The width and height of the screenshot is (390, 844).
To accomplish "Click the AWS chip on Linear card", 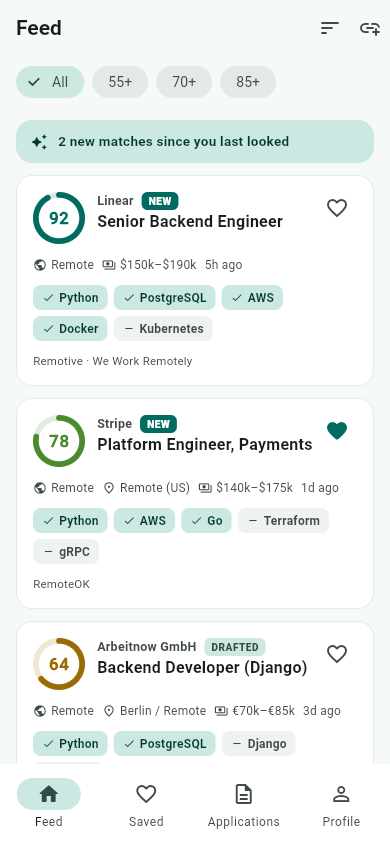I will pyautogui.click(x=252, y=298).
